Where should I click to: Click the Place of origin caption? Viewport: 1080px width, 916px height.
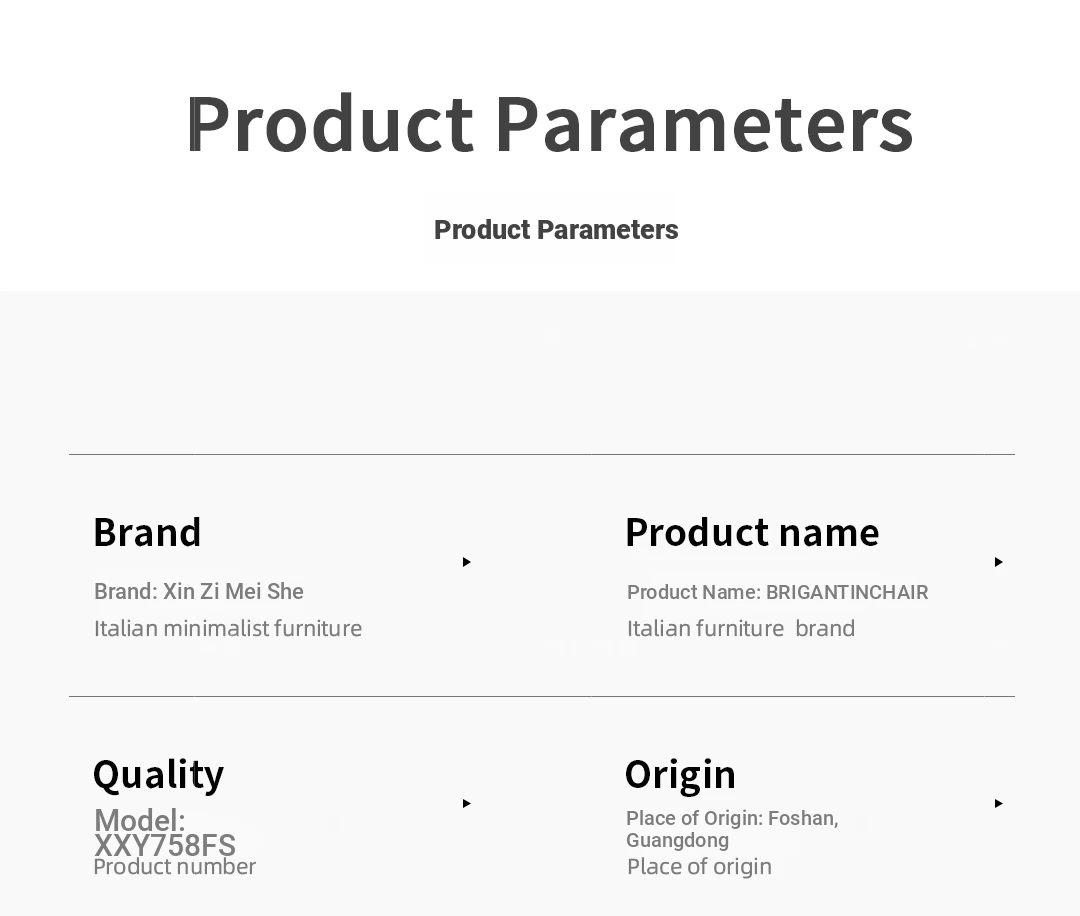point(699,866)
